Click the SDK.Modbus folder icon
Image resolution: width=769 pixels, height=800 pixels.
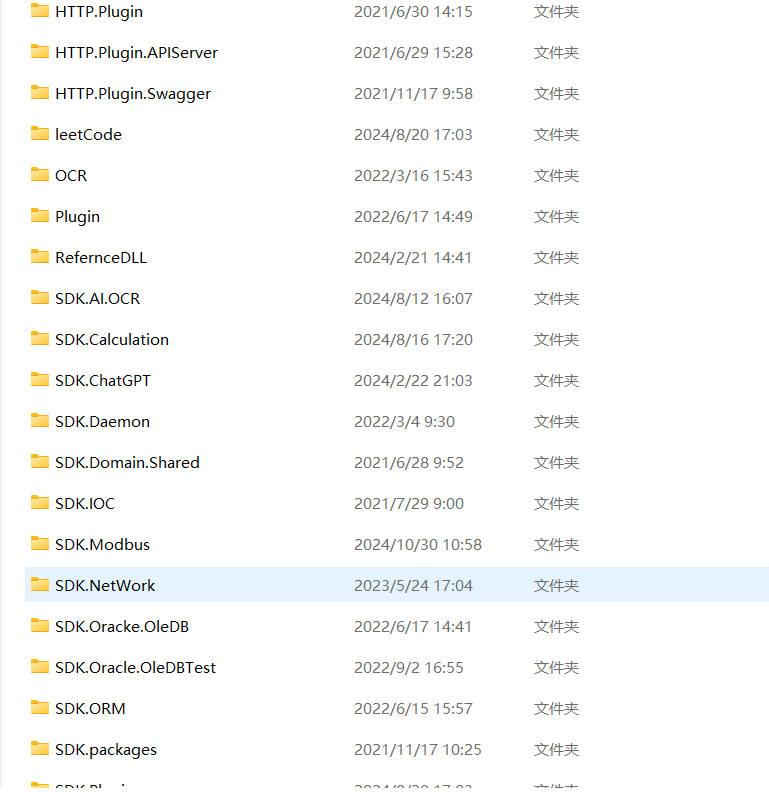click(x=40, y=543)
